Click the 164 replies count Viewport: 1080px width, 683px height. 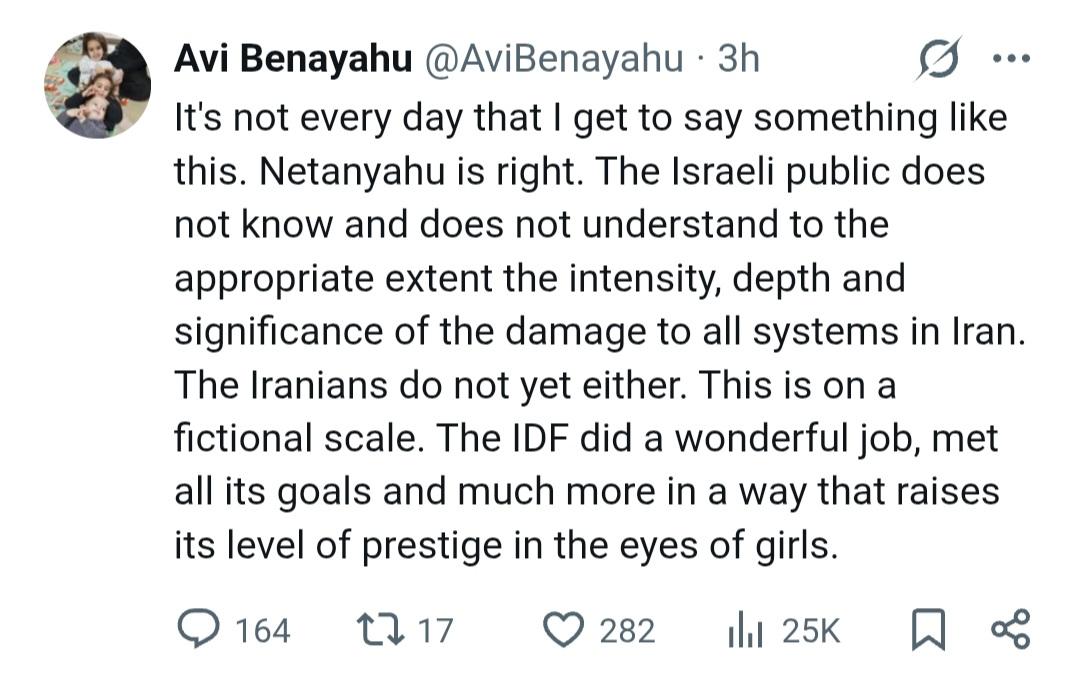(x=263, y=630)
